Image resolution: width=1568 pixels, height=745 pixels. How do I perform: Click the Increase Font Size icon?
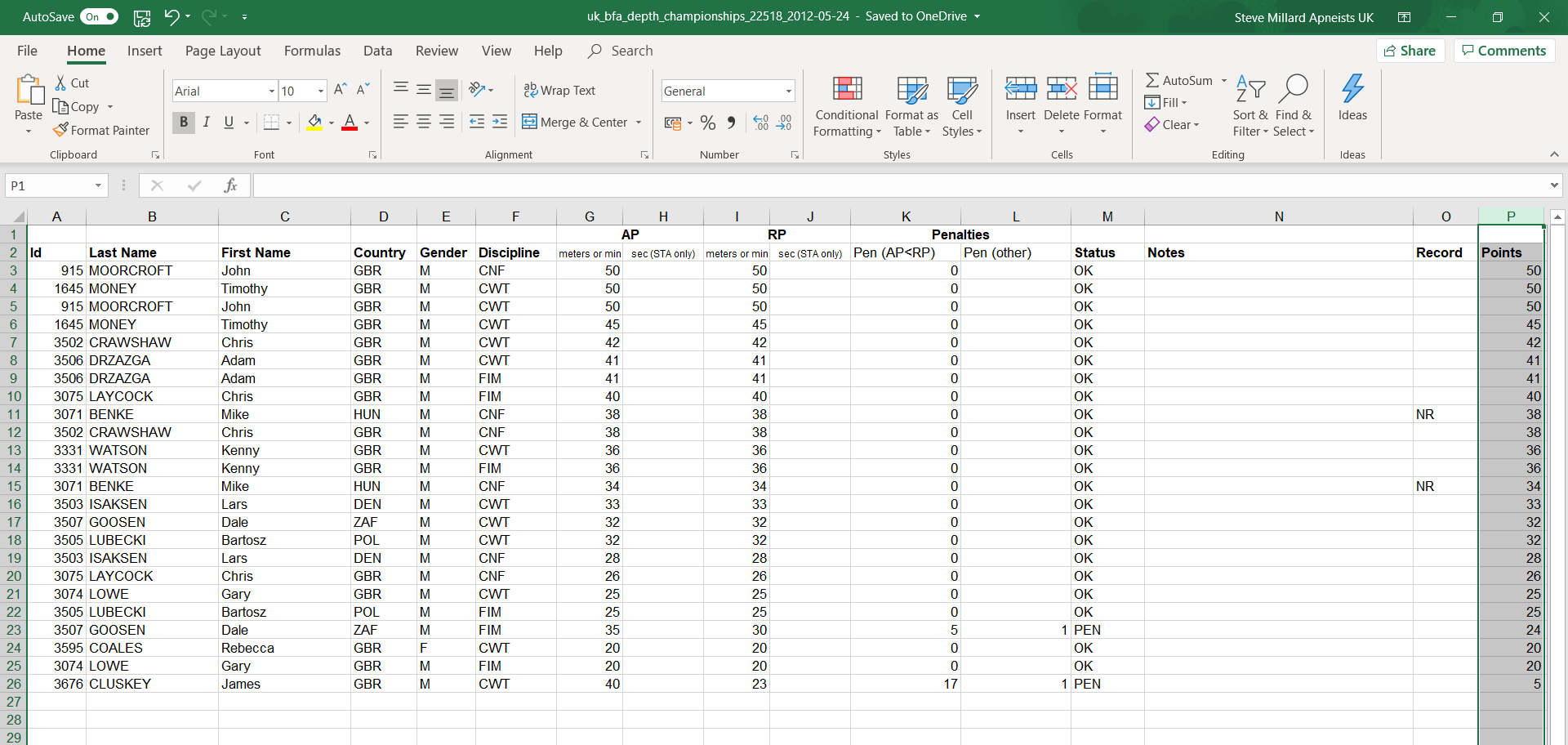click(341, 90)
